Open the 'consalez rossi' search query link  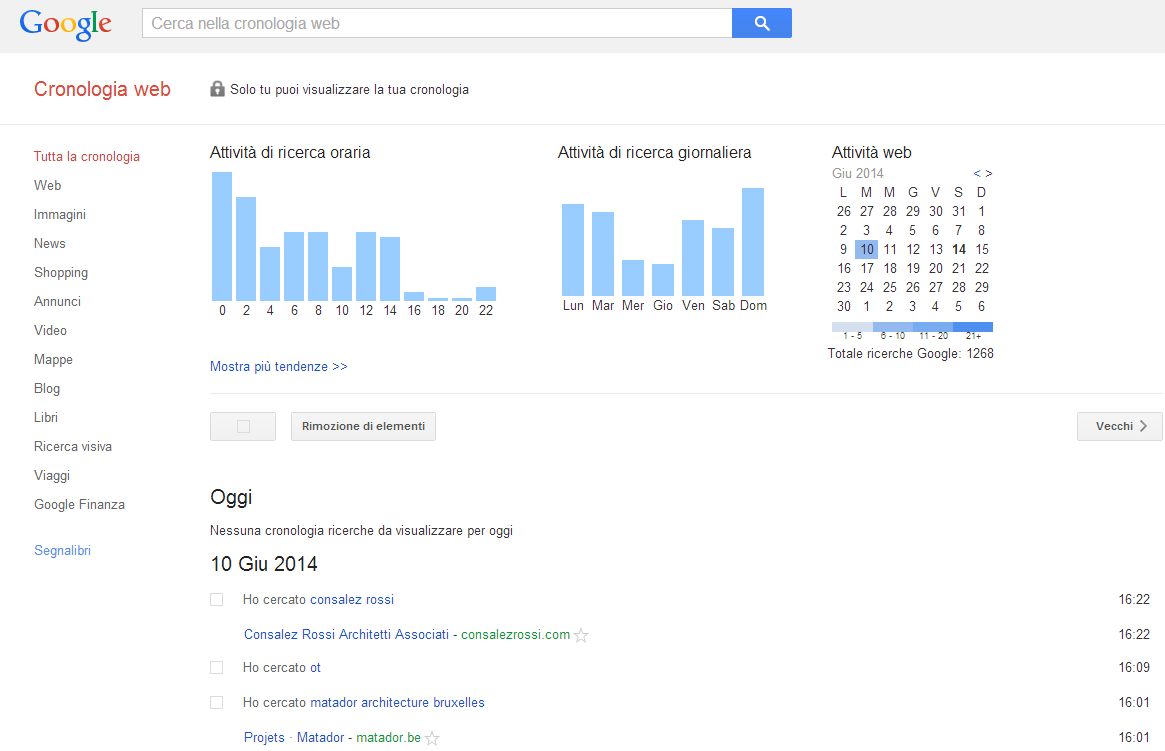(x=351, y=599)
